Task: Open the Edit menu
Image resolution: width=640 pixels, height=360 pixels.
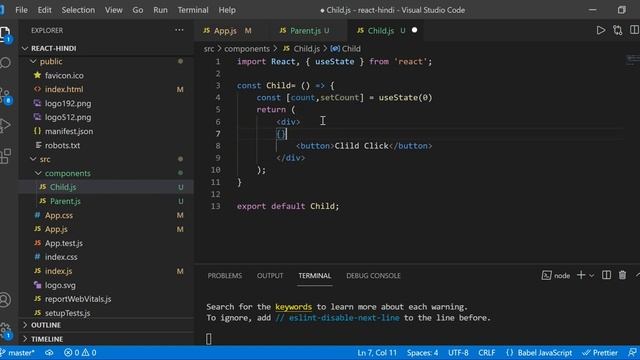Action: [x=44, y=10]
